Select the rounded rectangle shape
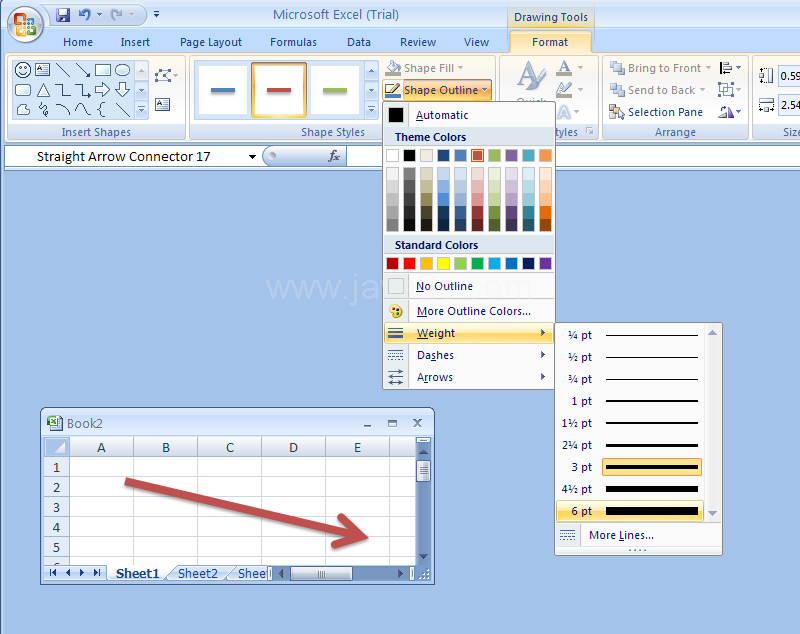This screenshot has height=634, width=800. click(x=23, y=90)
